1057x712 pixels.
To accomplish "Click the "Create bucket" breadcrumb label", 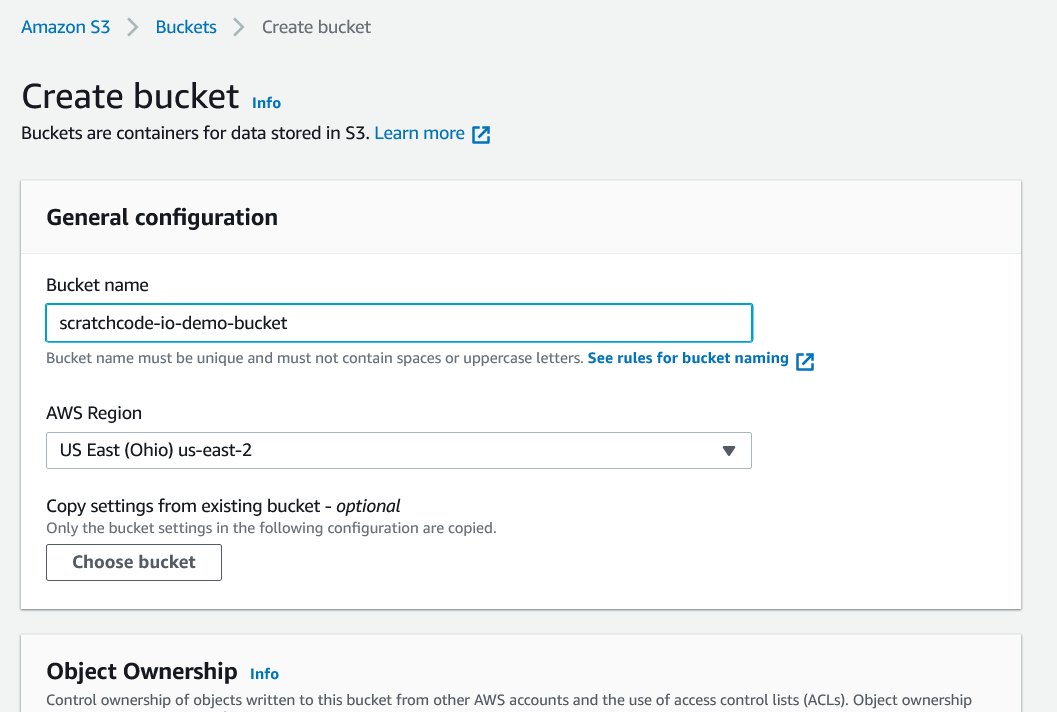I will [x=316, y=27].
